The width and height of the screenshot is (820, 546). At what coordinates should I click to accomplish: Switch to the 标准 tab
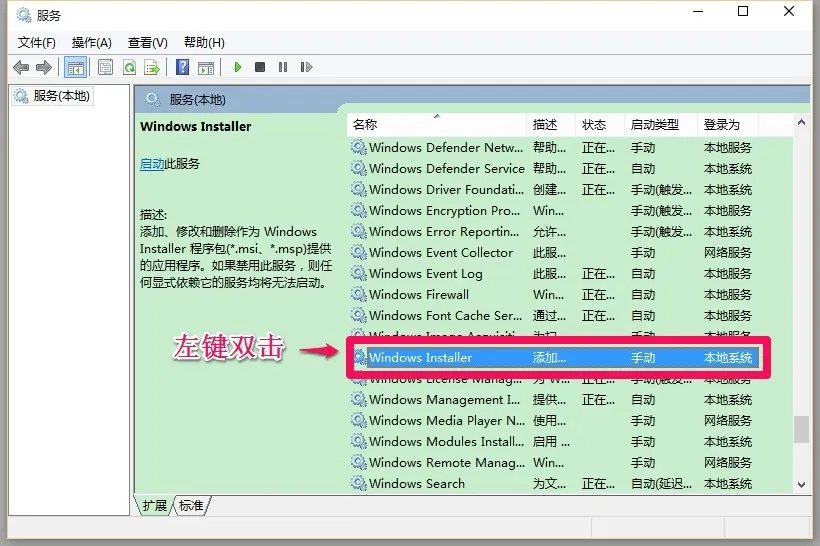(191, 506)
